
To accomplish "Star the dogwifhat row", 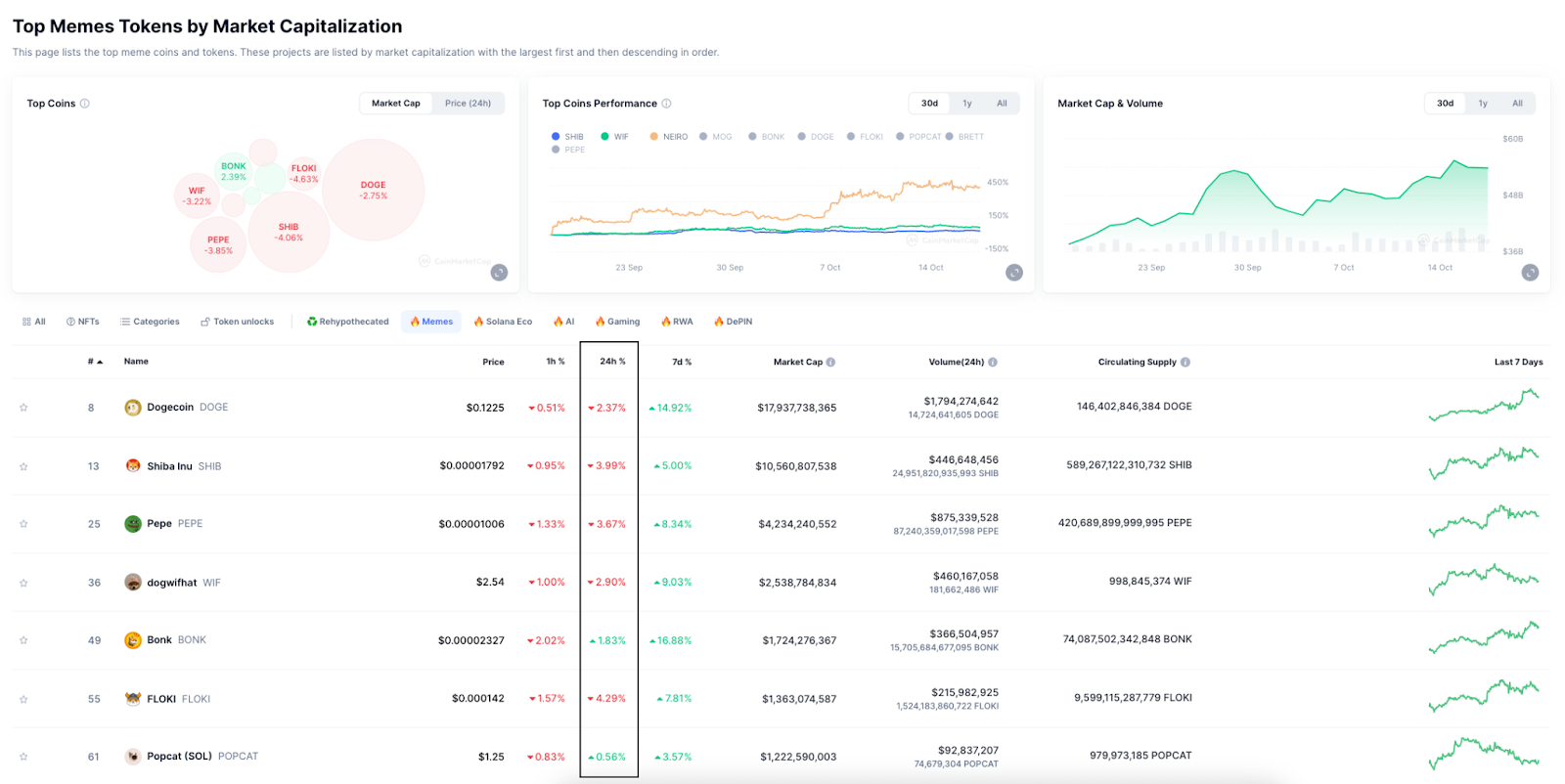I will coord(23,583).
